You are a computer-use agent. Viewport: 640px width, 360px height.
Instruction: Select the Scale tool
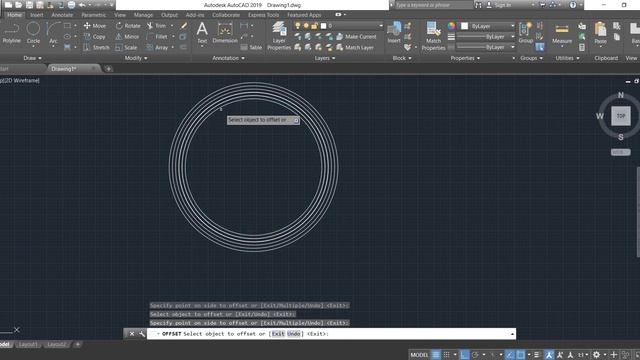(127, 47)
